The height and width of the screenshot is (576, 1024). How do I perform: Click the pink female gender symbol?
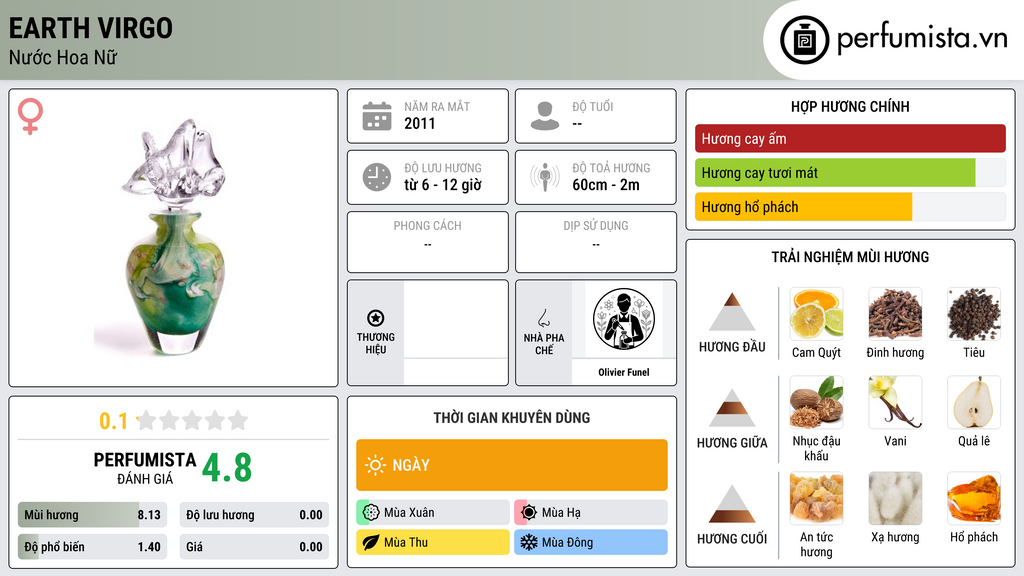pos(30,116)
